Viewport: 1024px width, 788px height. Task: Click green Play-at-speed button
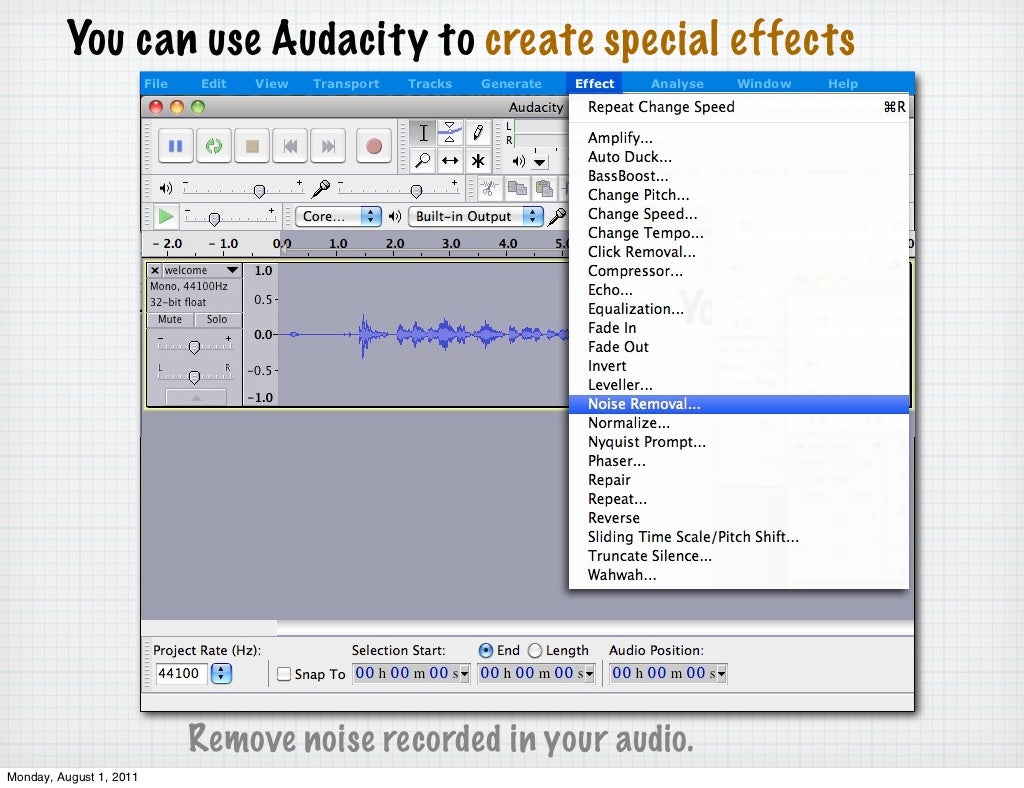[x=166, y=216]
